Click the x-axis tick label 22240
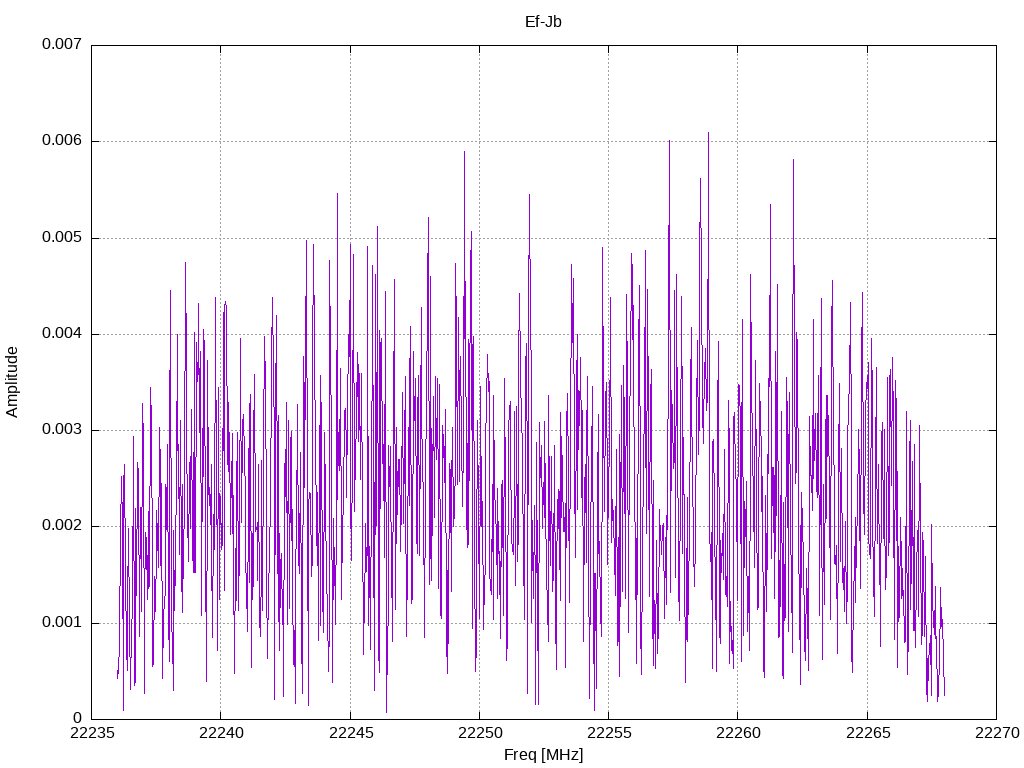The height and width of the screenshot is (768, 1024). point(221,733)
